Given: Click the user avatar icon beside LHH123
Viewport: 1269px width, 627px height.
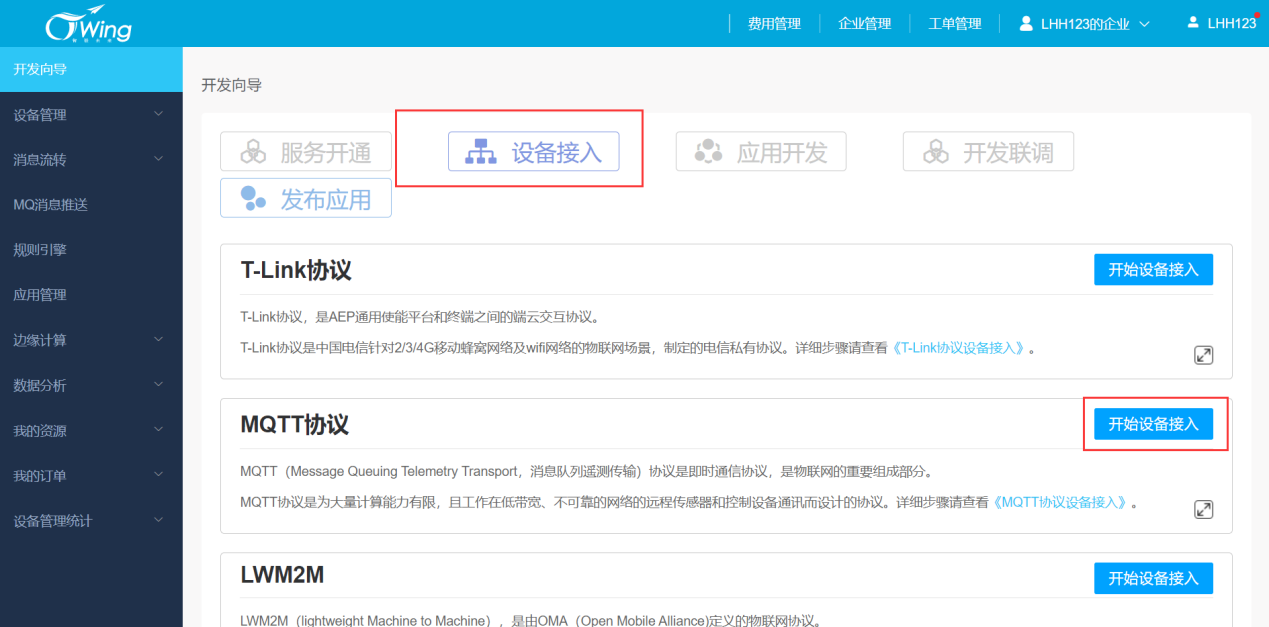Looking at the screenshot, I should pos(1193,22).
